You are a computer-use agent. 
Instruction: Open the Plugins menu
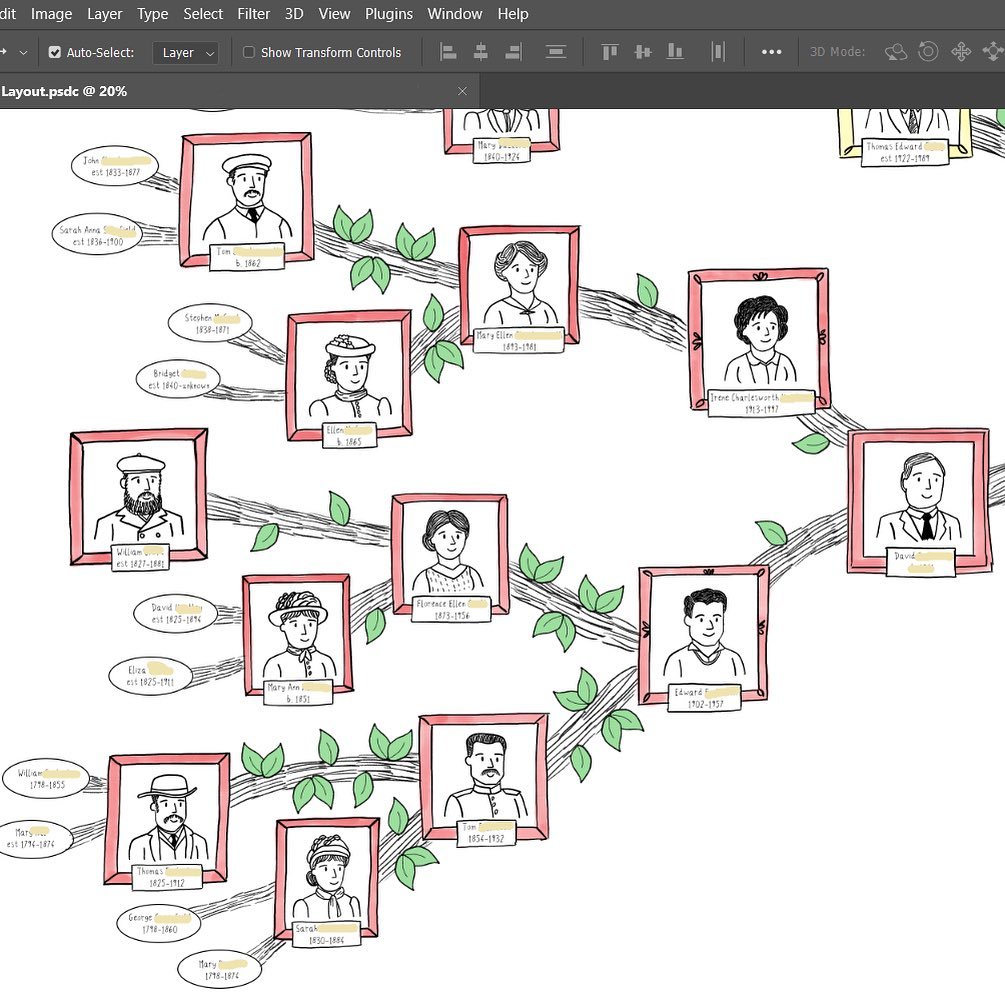point(389,14)
